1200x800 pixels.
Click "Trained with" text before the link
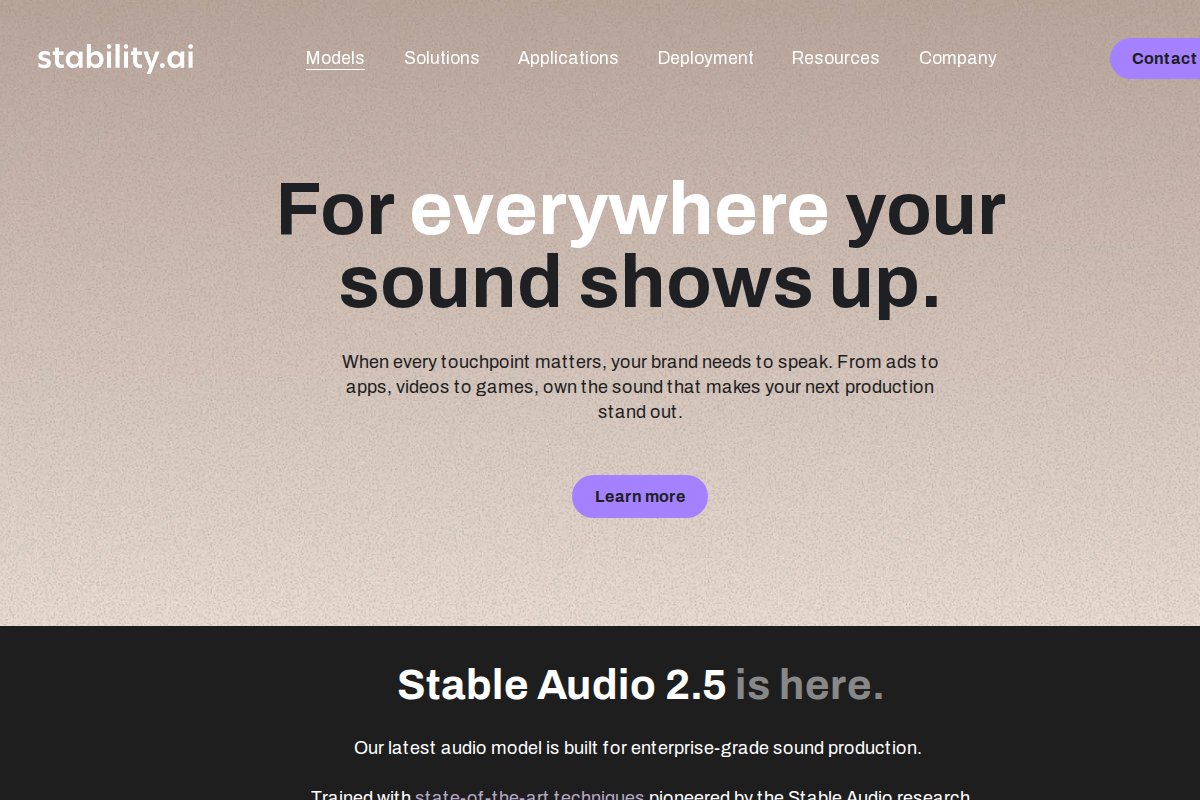tap(361, 792)
